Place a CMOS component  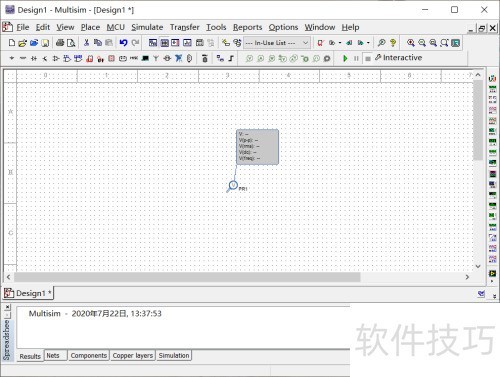(x=78, y=58)
